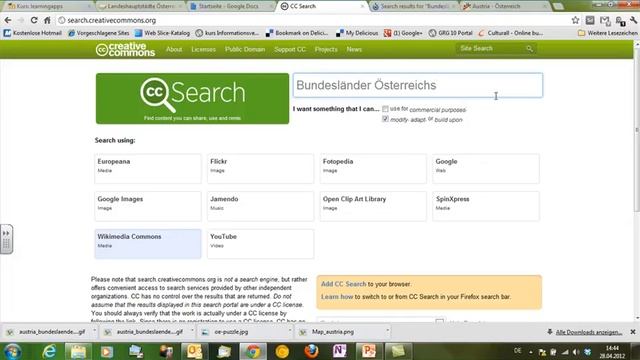Open the Web Slice-Katalog bookmark
Screen dimensions: 640x360
tap(162, 33)
